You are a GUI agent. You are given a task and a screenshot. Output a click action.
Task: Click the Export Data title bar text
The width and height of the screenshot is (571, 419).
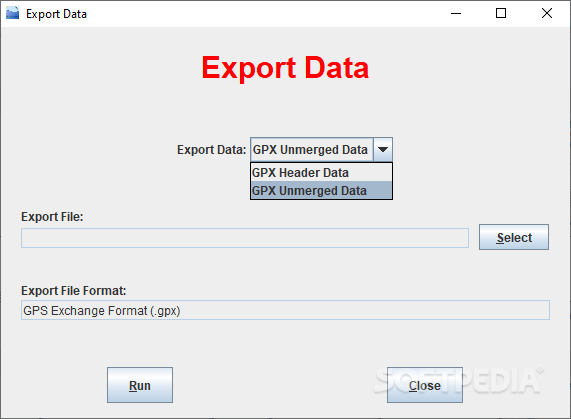[x=56, y=14]
